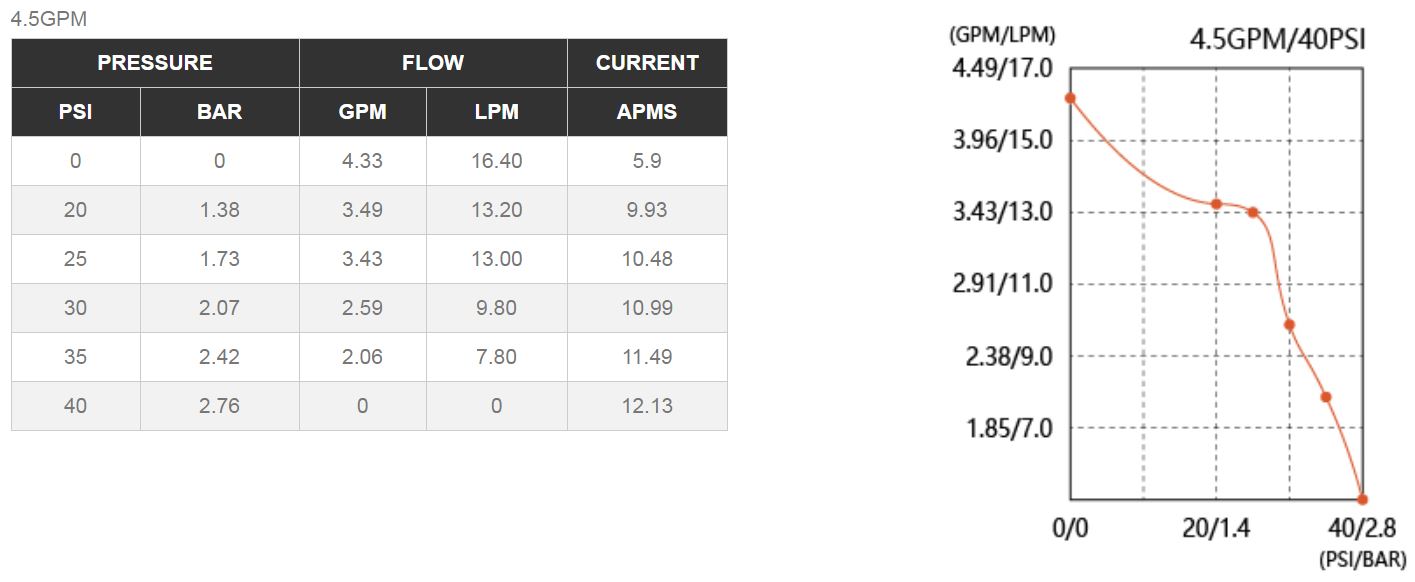This screenshot has height=582, width=1415.
Task: Click the 16.40 LPM table cell
Action: [x=497, y=161]
